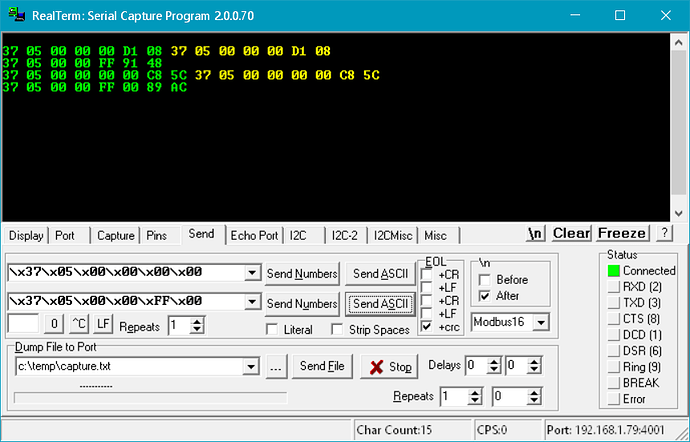Uncheck the After newline checkbox
690x442 pixels.
(x=484, y=296)
